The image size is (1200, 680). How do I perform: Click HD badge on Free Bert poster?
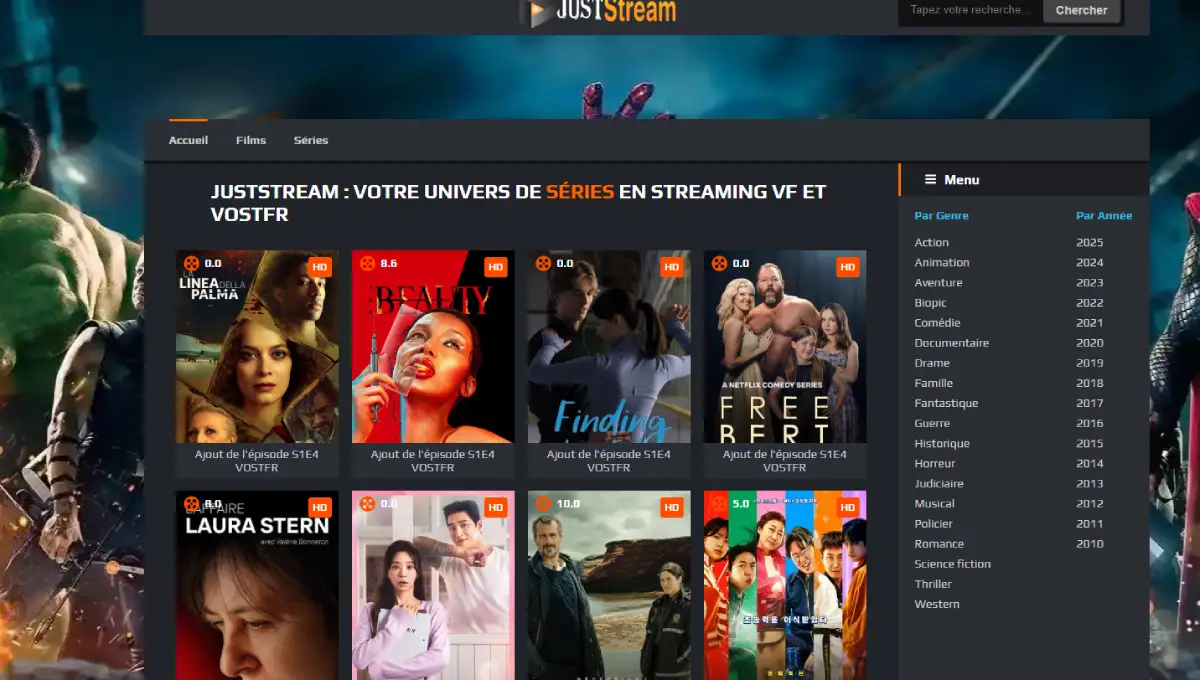tap(847, 267)
